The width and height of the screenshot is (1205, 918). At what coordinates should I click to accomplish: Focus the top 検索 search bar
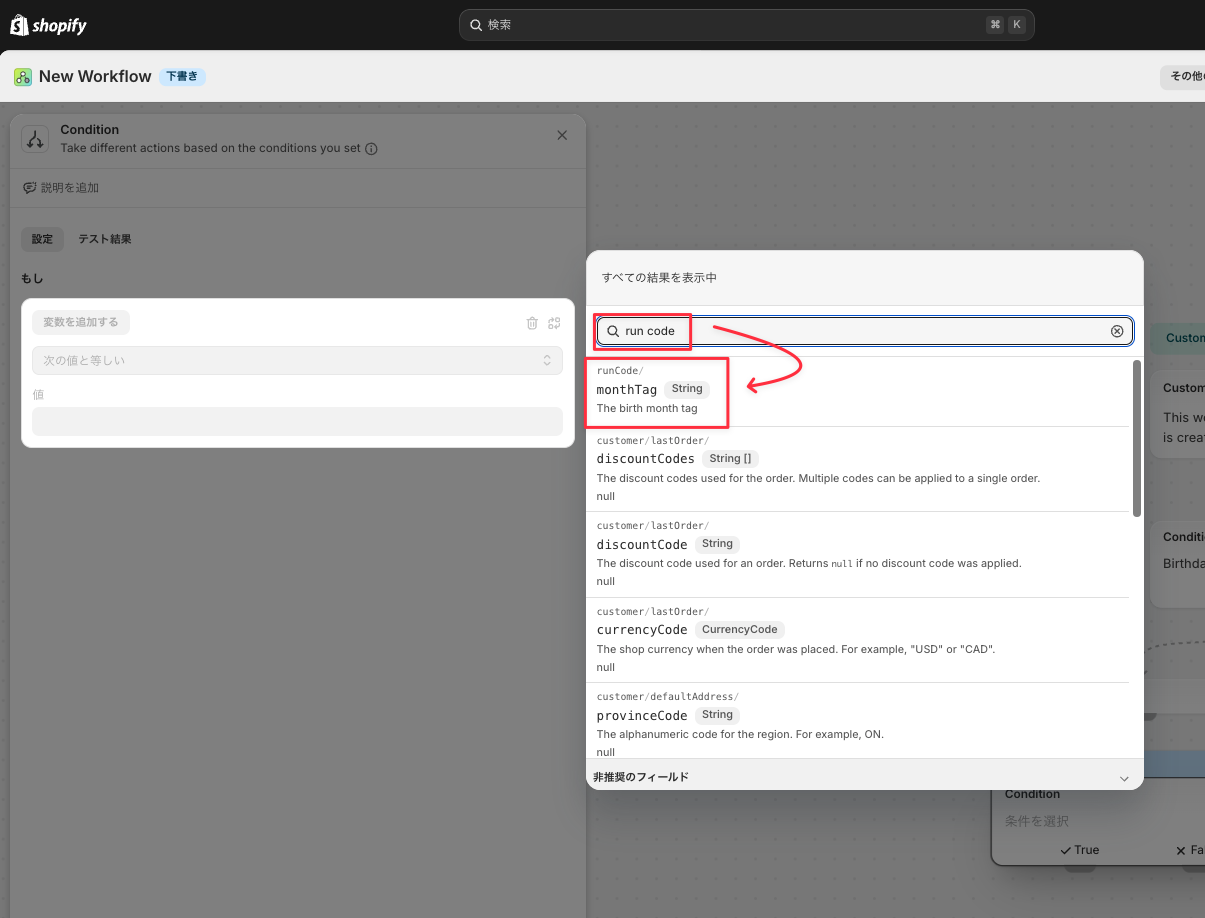point(746,25)
